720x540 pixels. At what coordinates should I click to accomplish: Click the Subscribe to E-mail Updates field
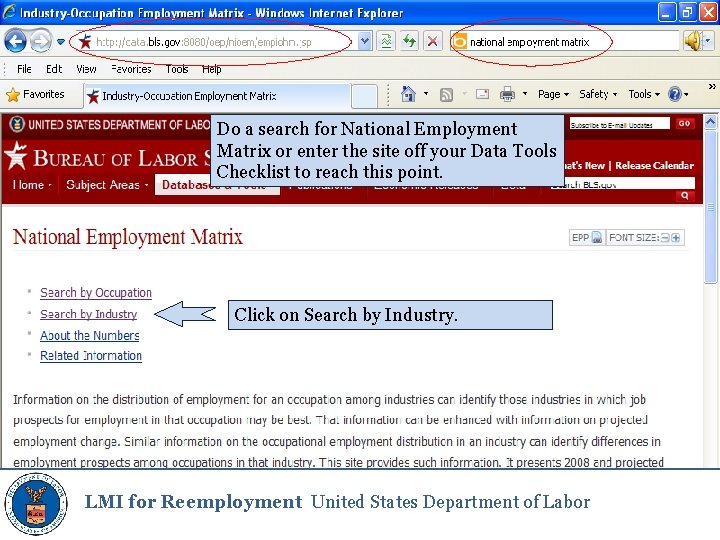point(619,124)
